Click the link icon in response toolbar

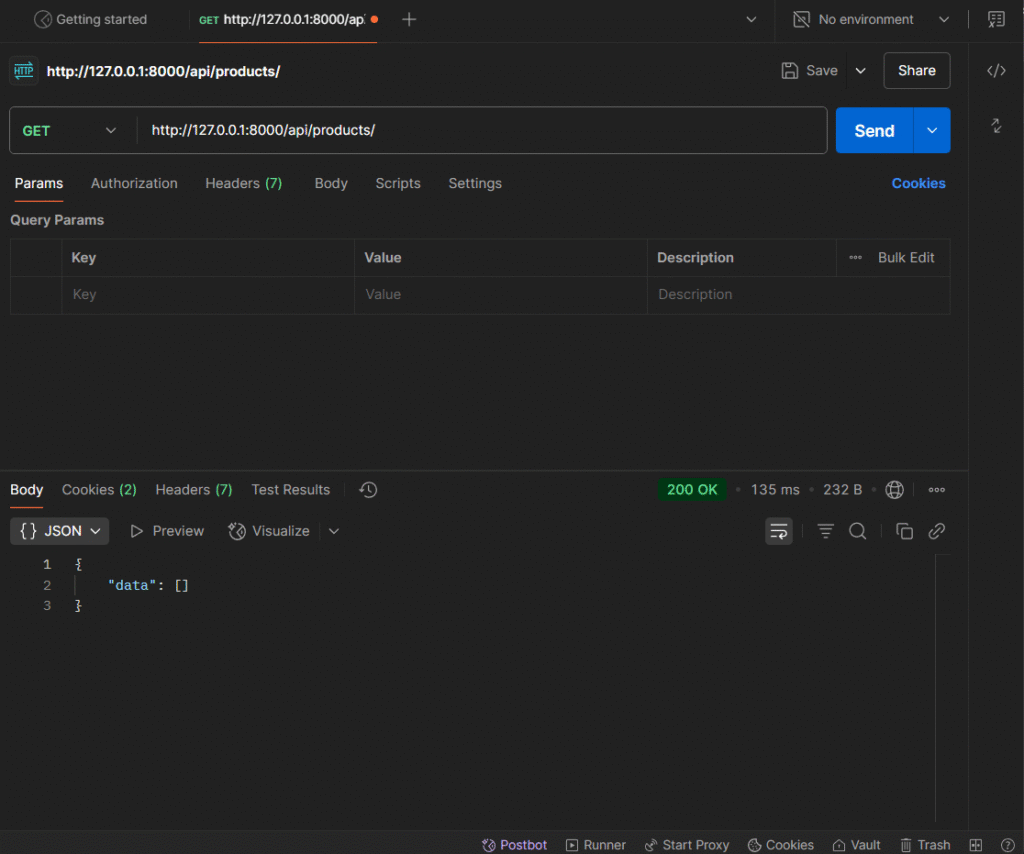coord(937,531)
